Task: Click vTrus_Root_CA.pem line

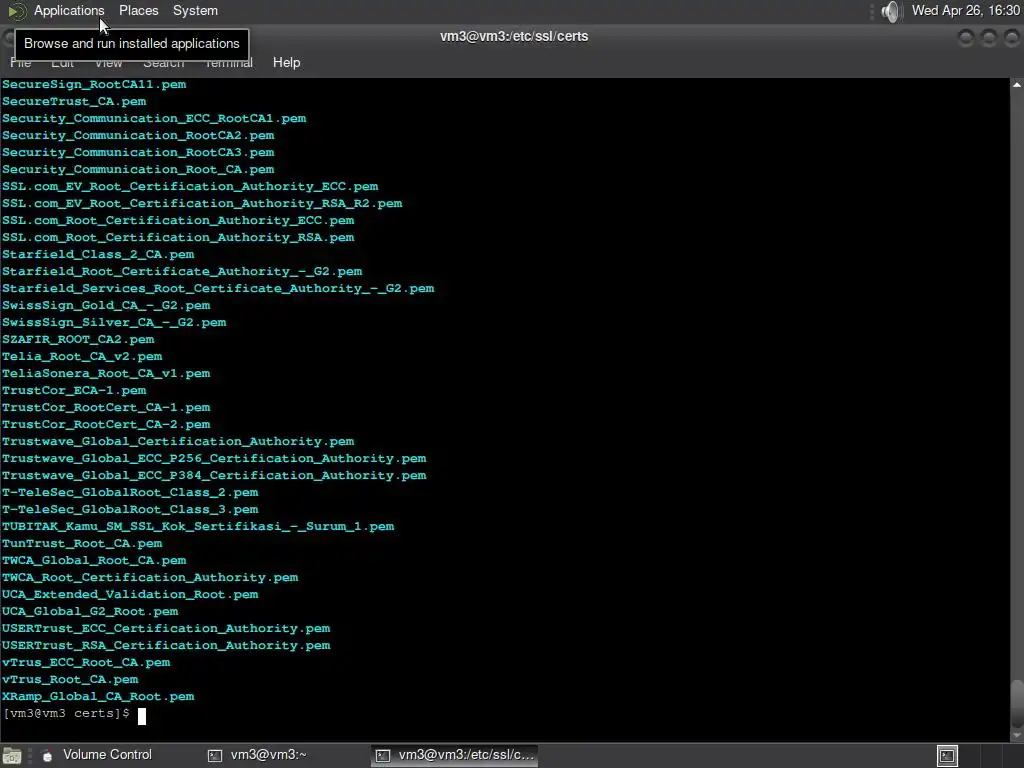Action: click(70, 679)
